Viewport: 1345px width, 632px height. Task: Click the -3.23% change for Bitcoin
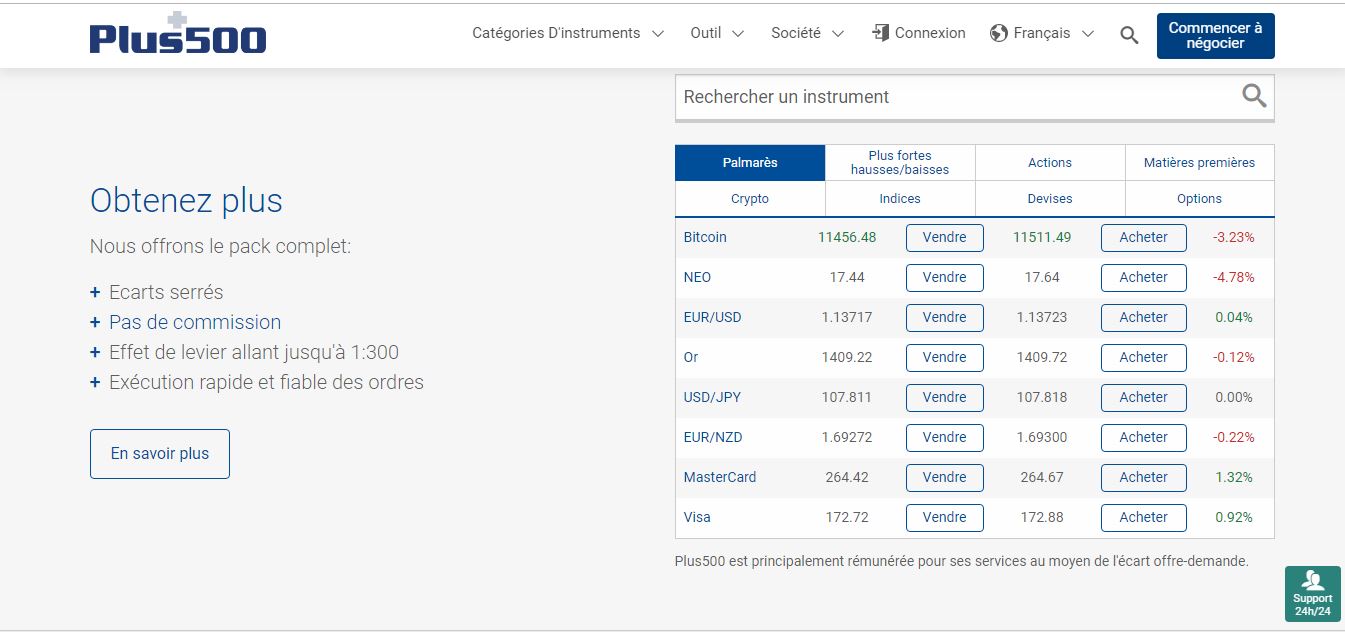[1234, 237]
